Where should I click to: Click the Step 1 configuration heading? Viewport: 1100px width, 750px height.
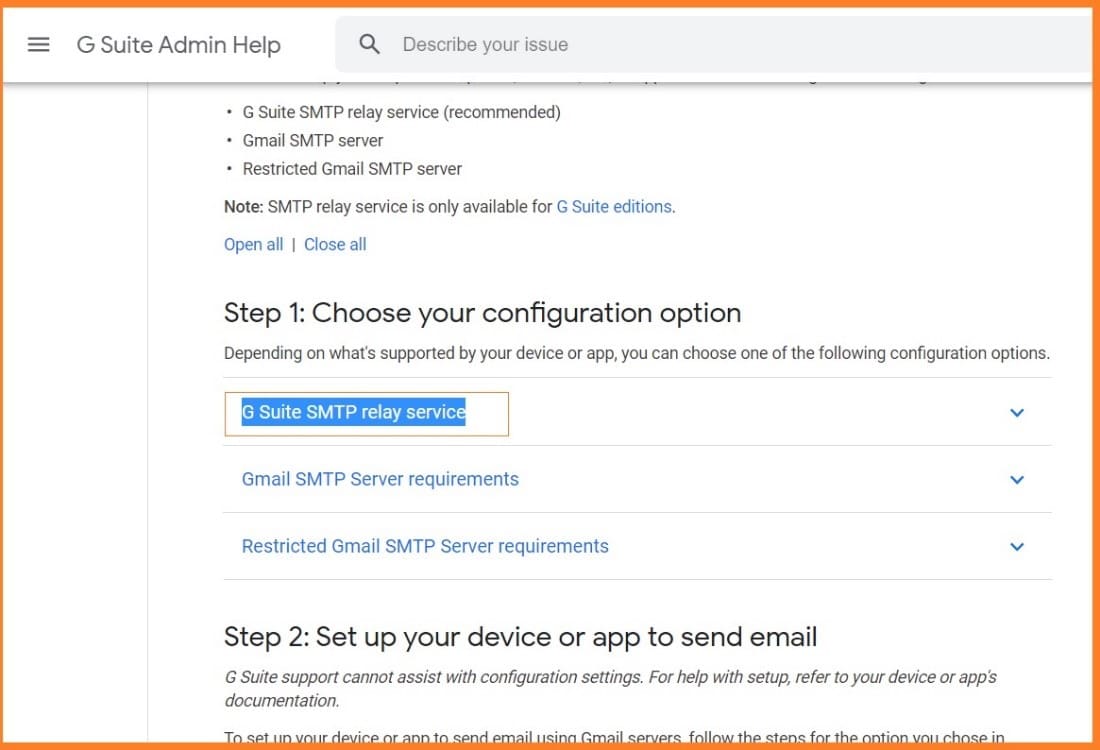point(482,313)
